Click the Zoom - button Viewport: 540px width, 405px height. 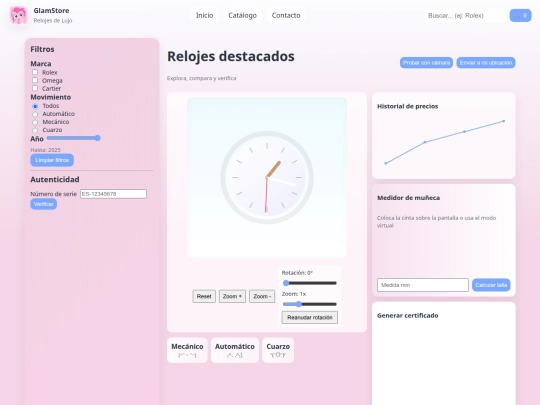tap(262, 296)
